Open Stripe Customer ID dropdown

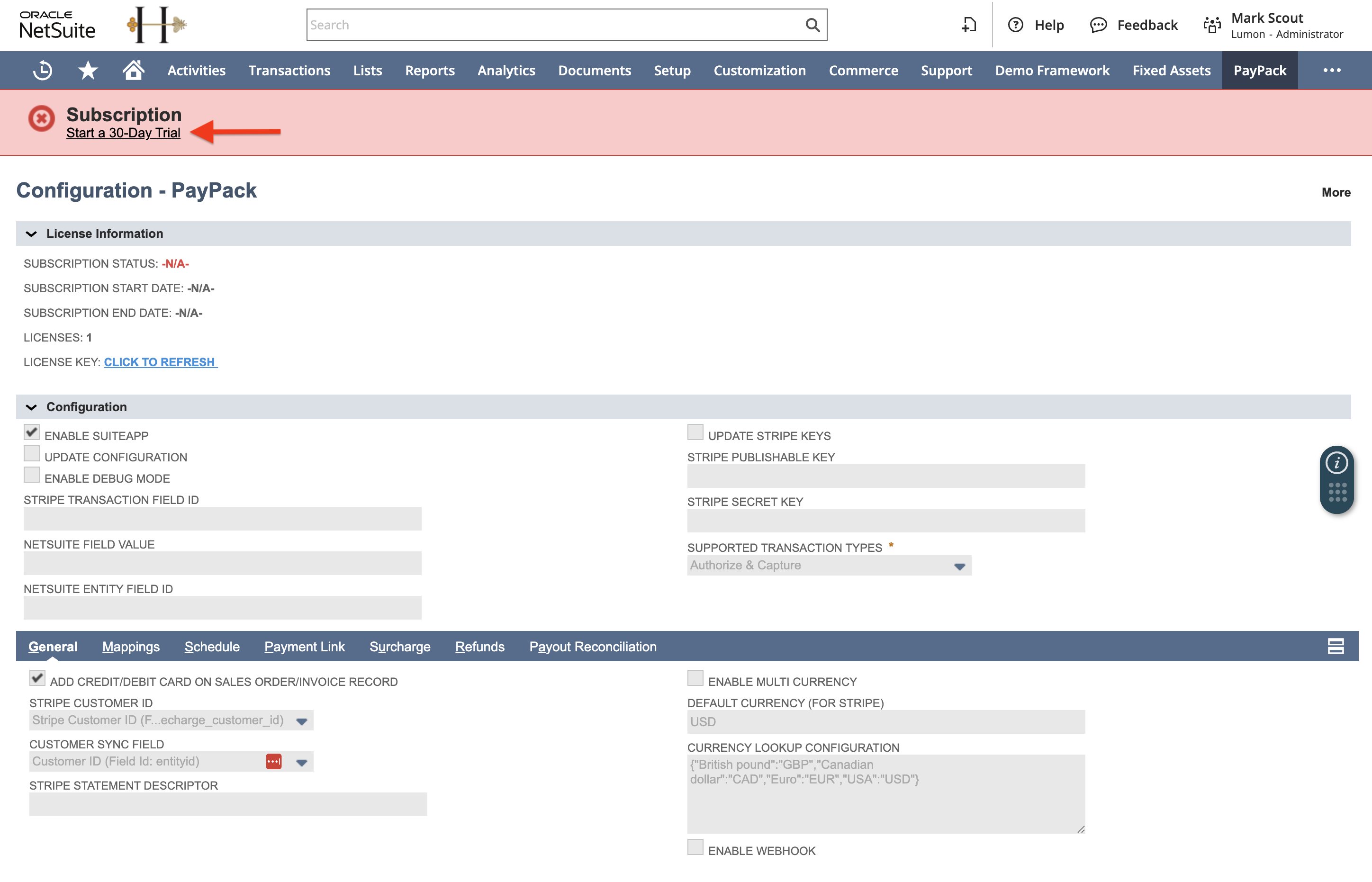[171, 720]
